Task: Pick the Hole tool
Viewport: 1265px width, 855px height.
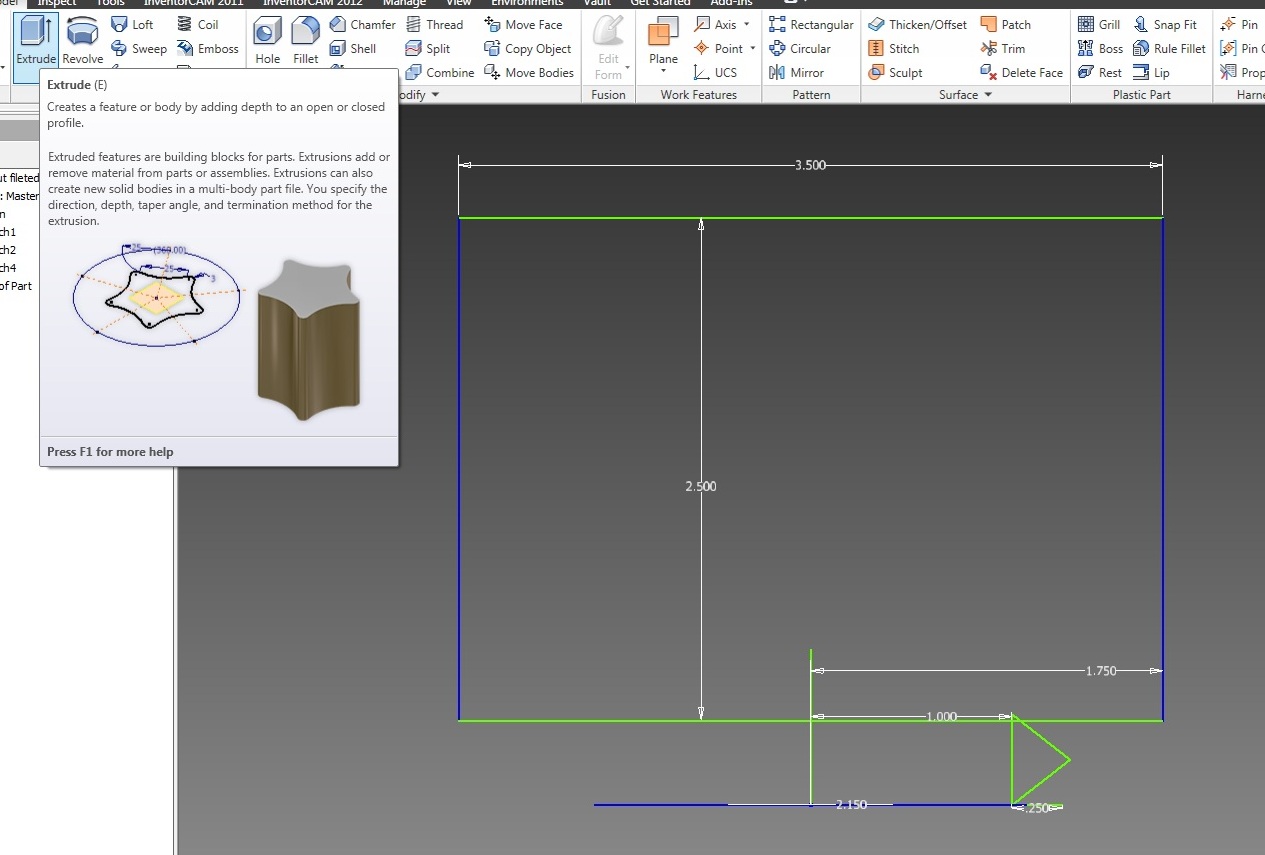Action: [x=267, y=40]
